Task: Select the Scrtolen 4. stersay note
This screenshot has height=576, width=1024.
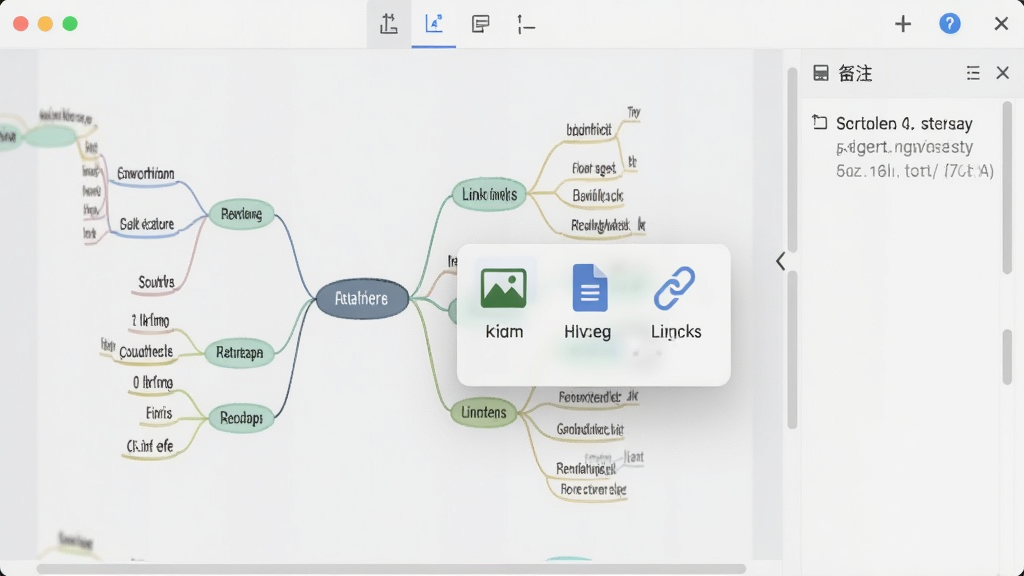Action: 904,123
